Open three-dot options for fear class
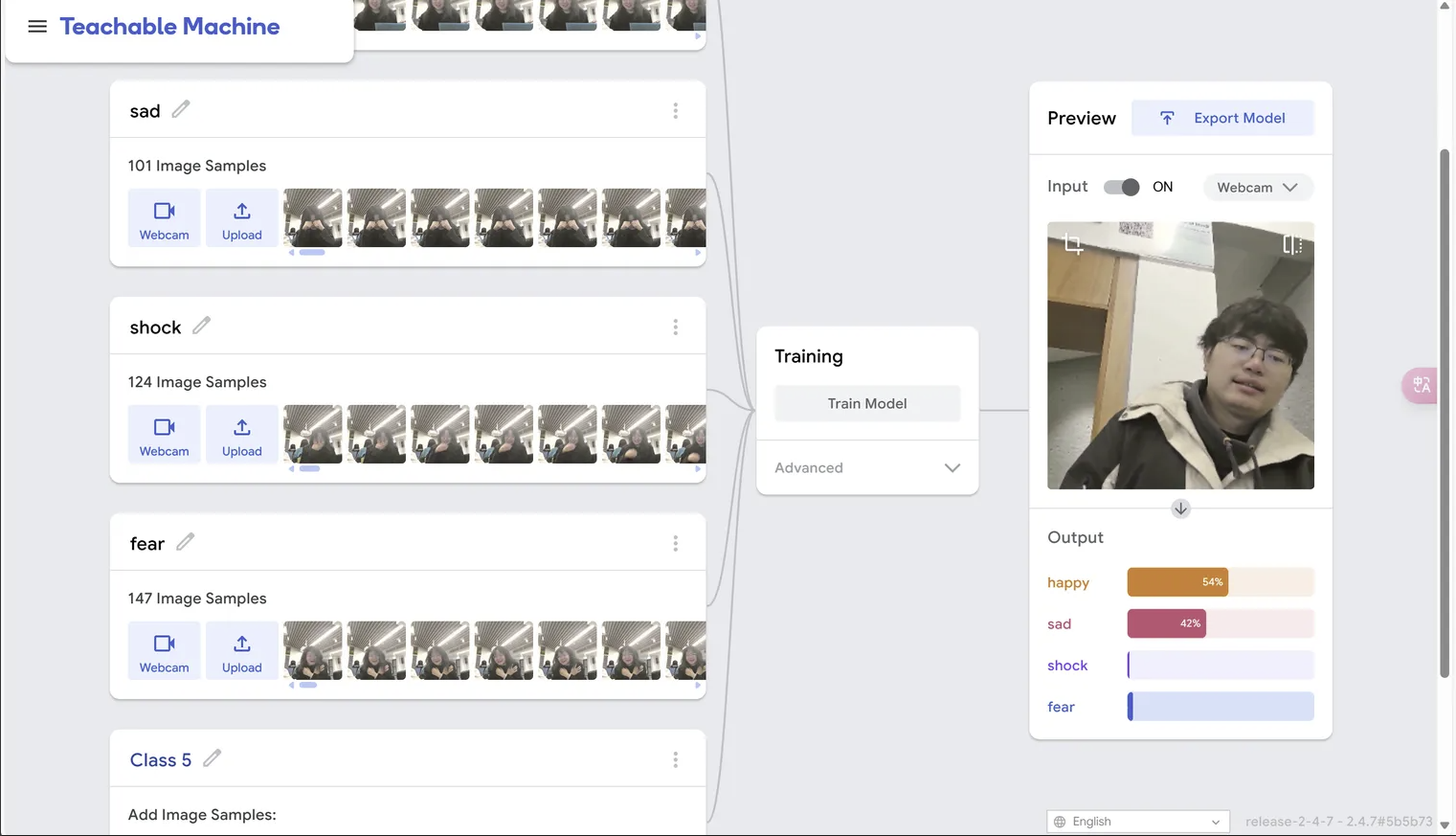 (675, 544)
